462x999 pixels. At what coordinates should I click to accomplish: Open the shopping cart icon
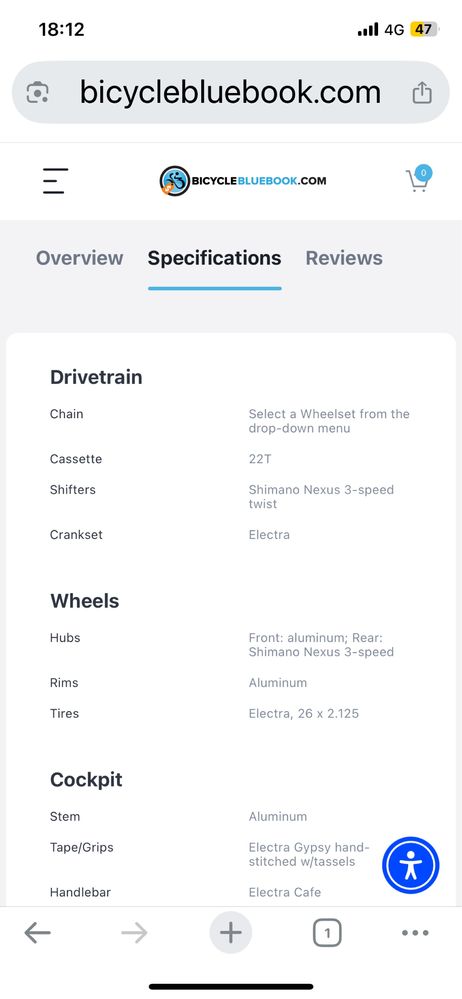point(418,180)
